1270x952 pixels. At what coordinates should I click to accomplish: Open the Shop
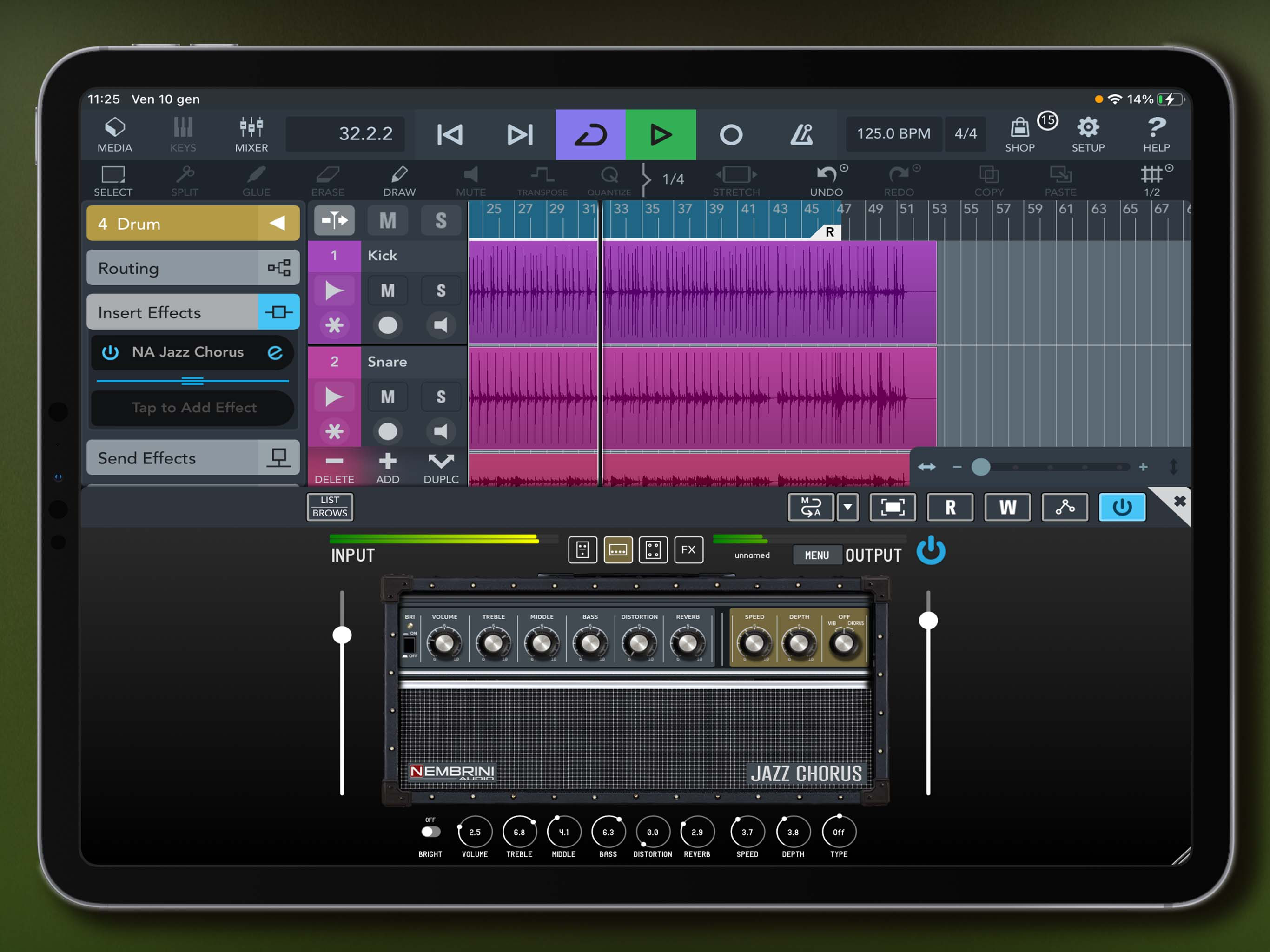[1020, 135]
